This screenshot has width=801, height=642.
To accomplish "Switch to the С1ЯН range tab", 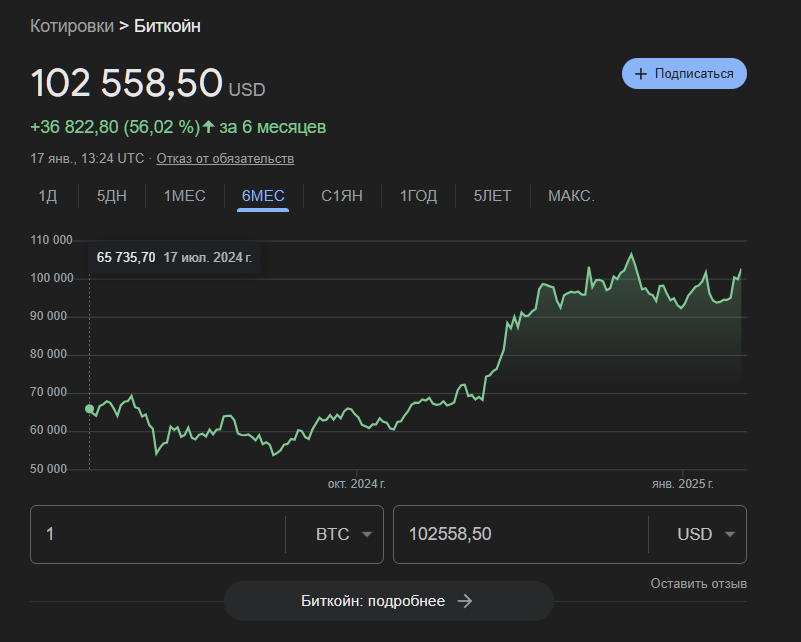I will click(x=341, y=196).
